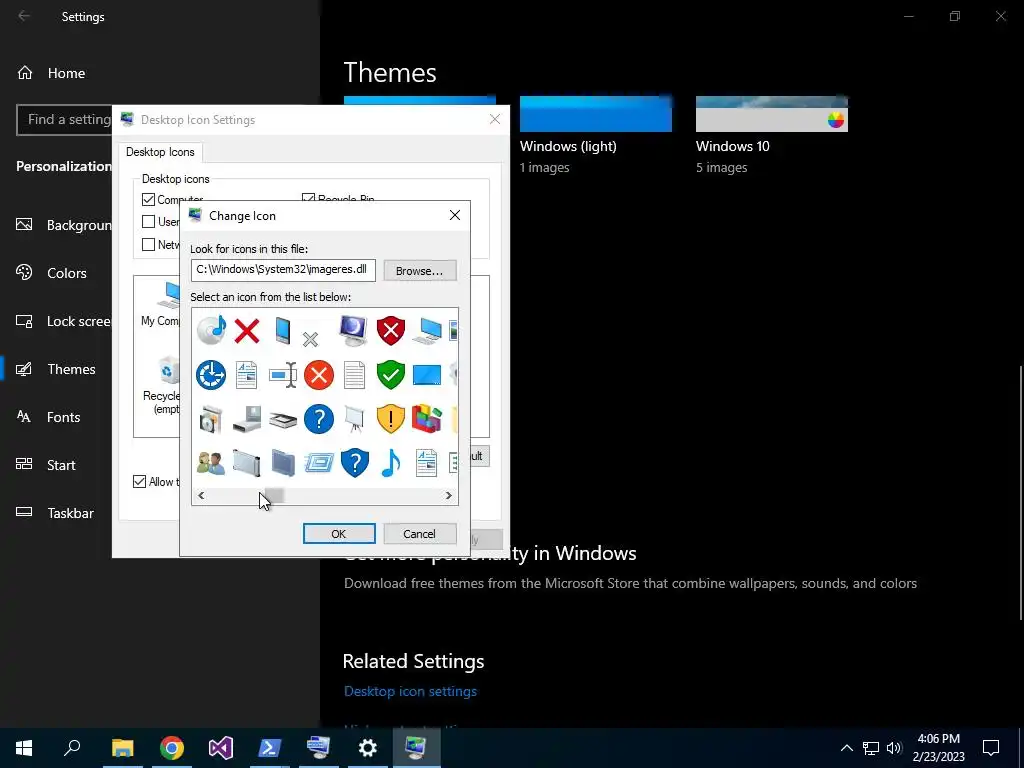Viewport: 1024px width, 768px height.
Task: Select the red circle with X icon
Action: point(319,375)
